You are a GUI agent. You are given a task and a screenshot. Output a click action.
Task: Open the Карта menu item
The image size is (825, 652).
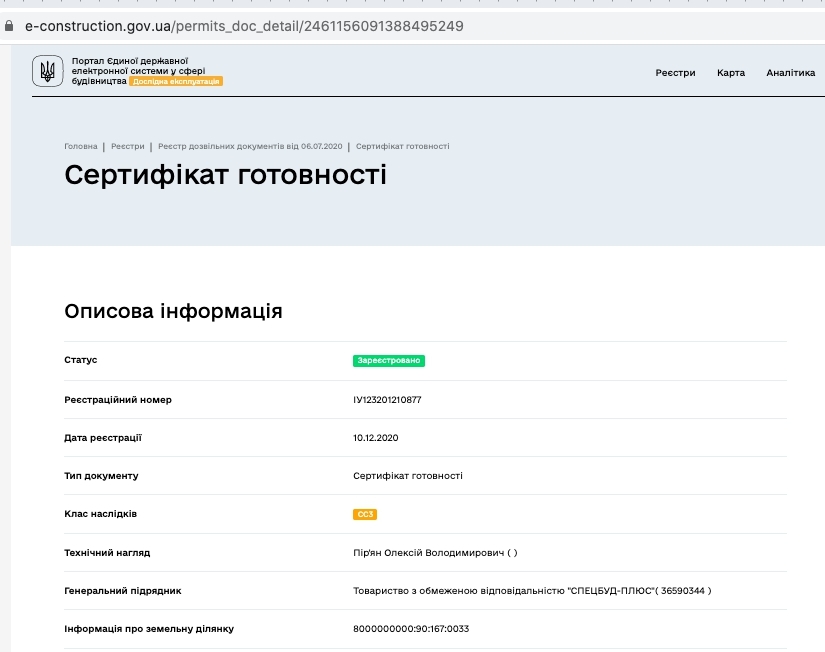tap(731, 73)
